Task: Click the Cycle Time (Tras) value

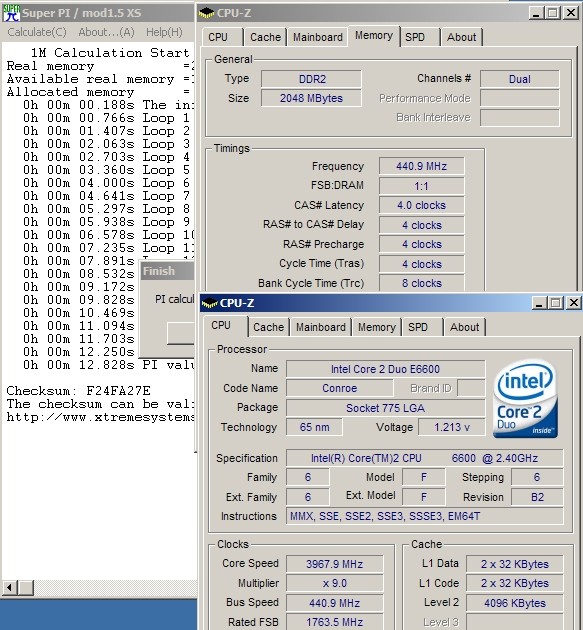Action: click(x=421, y=264)
